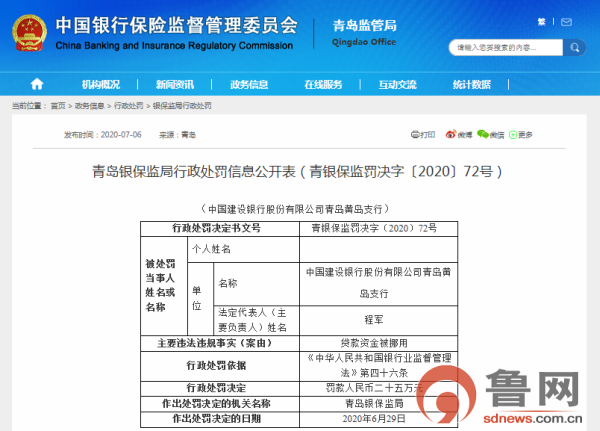Switch to traditional Chinese with 繁 icon
The height and width of the screenshot is (431, 600).
541,22
